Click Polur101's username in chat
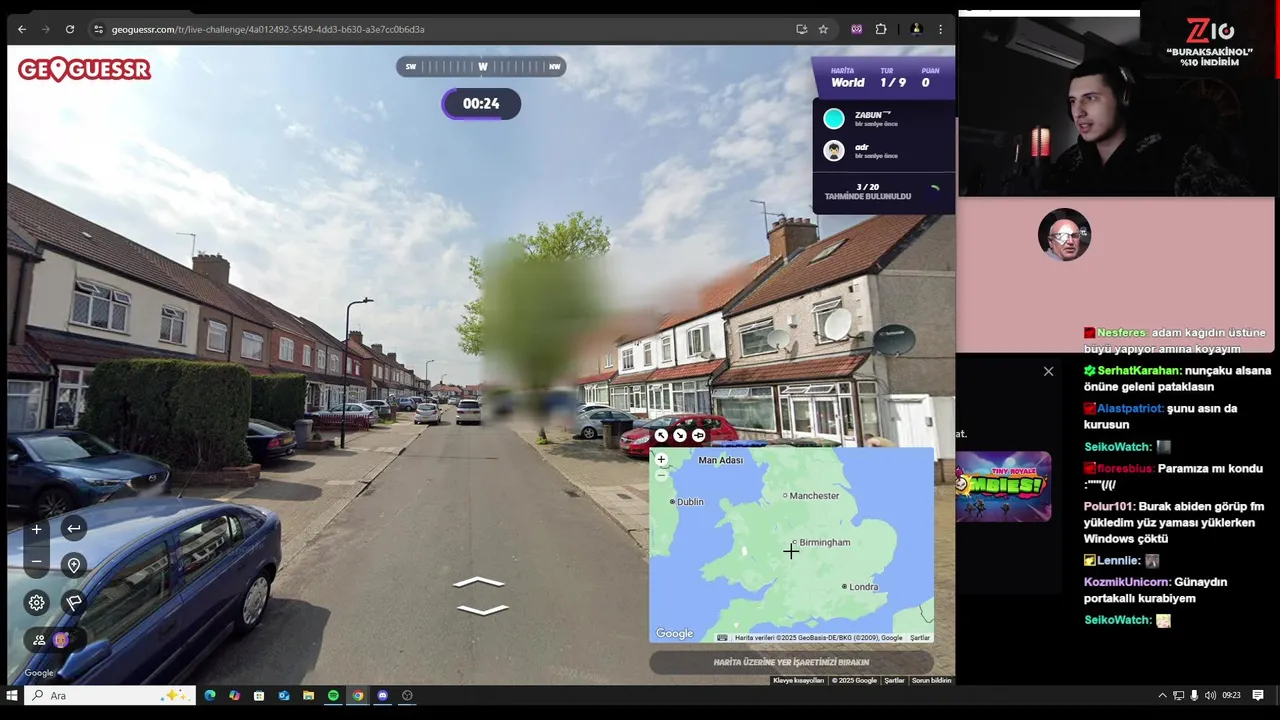The image size is (1280, 720). [1109, 507]
